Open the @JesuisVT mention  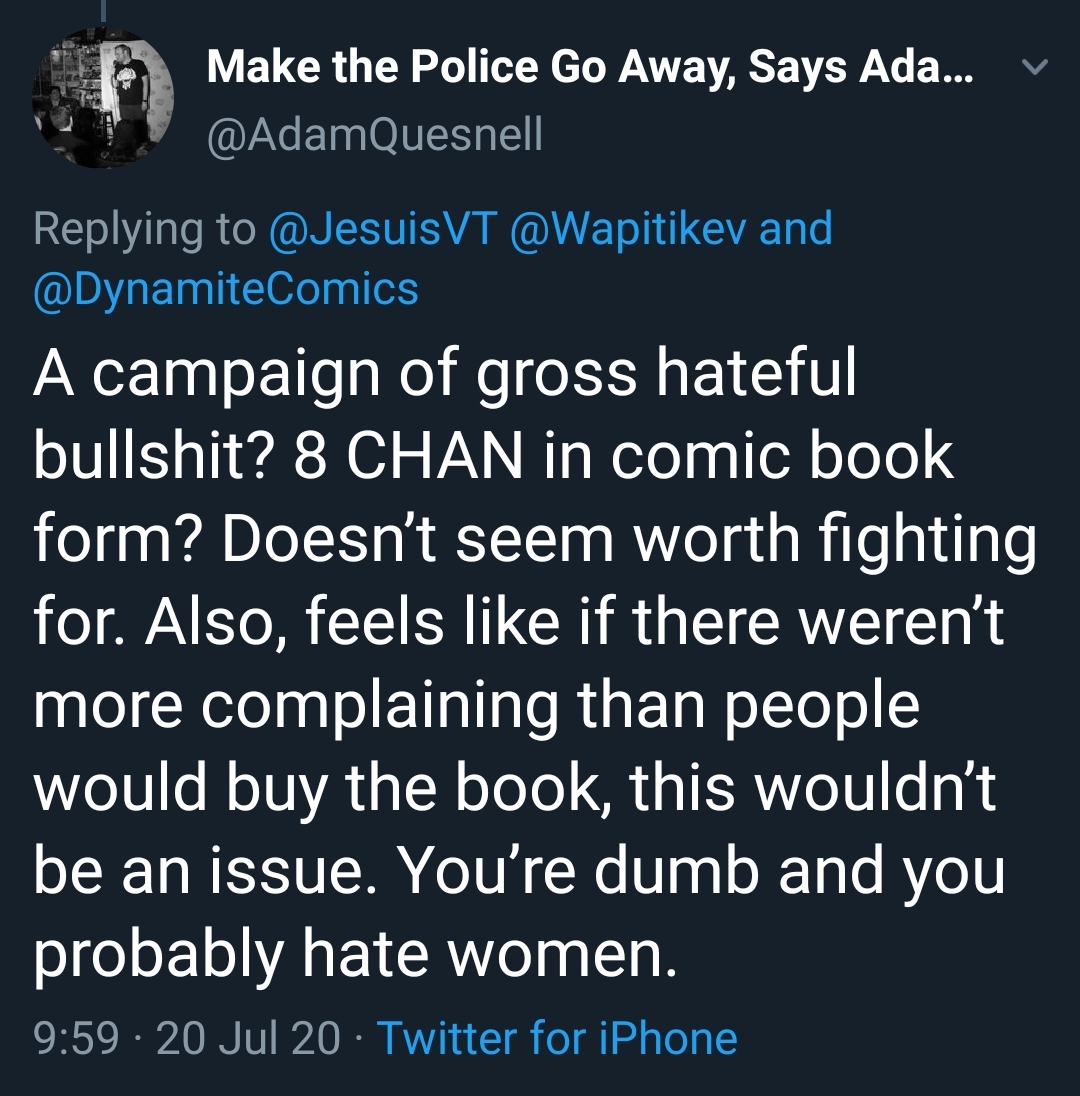point(384,229)
